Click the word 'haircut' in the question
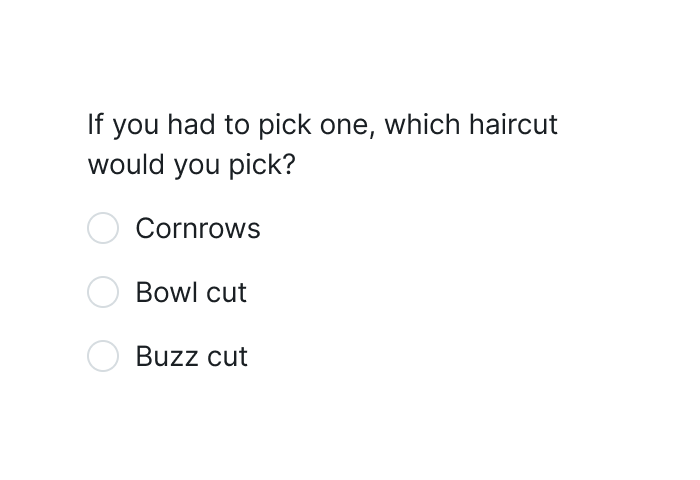The height and width of the screenshot is (480, 700). pyautogui.click(x=513, y=124)
